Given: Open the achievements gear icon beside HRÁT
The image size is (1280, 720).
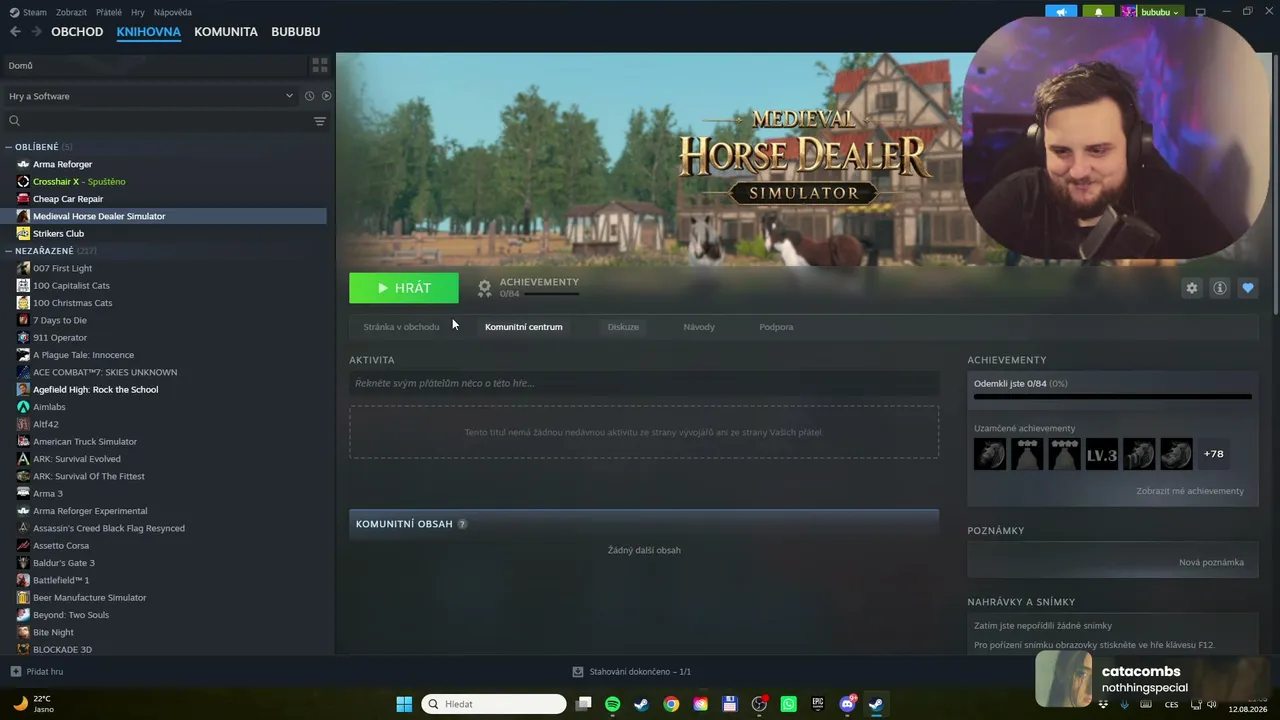Looking at the screenshot, I should (484, 288).
